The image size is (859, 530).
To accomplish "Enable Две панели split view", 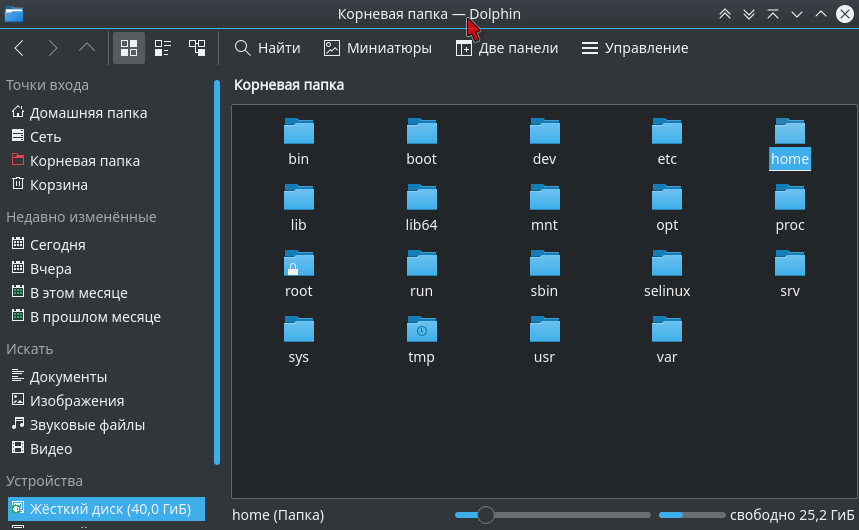I will pyautogui.click(x=507, y=48).
